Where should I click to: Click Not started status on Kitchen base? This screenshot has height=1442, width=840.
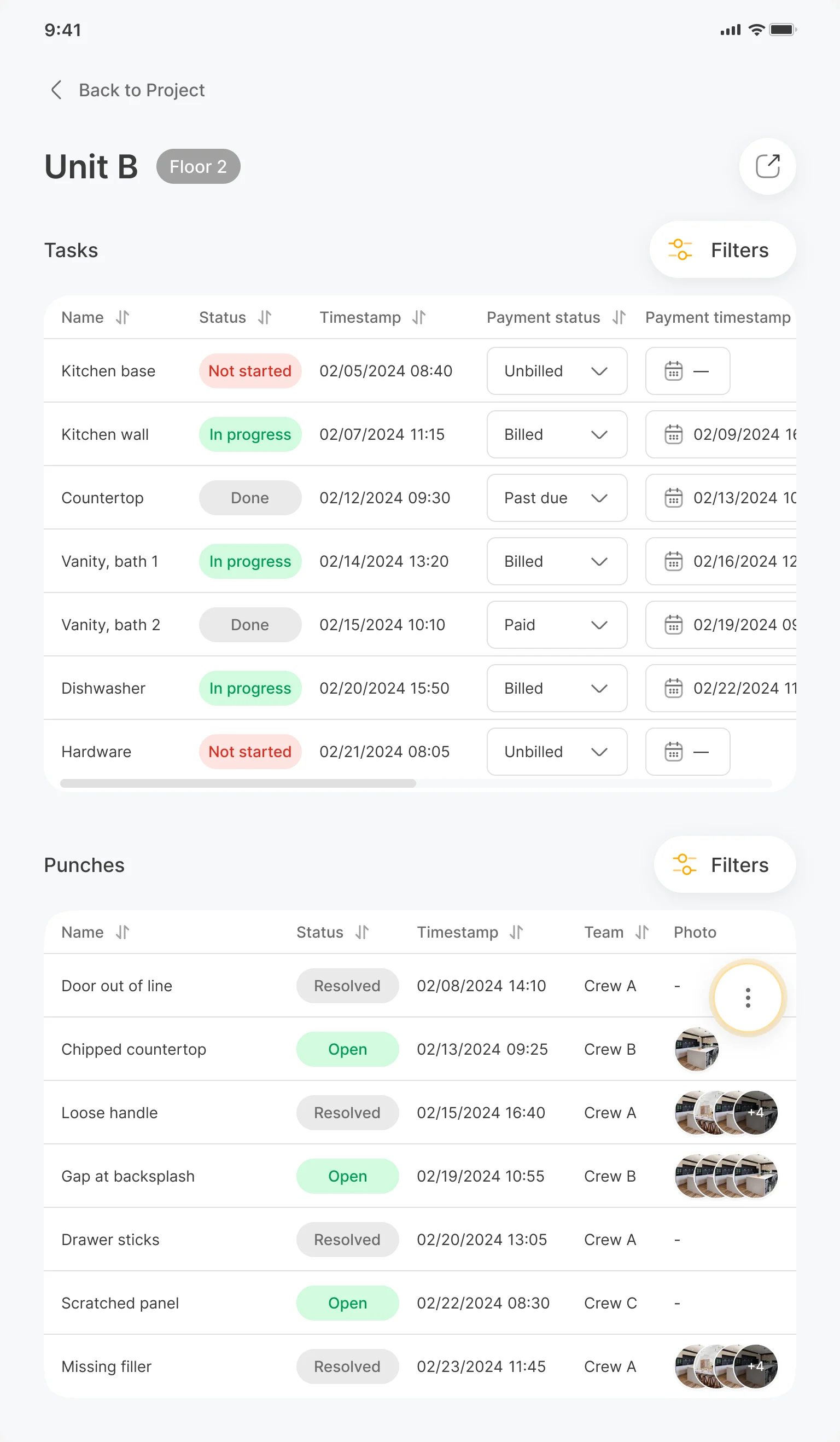tap(250, 371)
